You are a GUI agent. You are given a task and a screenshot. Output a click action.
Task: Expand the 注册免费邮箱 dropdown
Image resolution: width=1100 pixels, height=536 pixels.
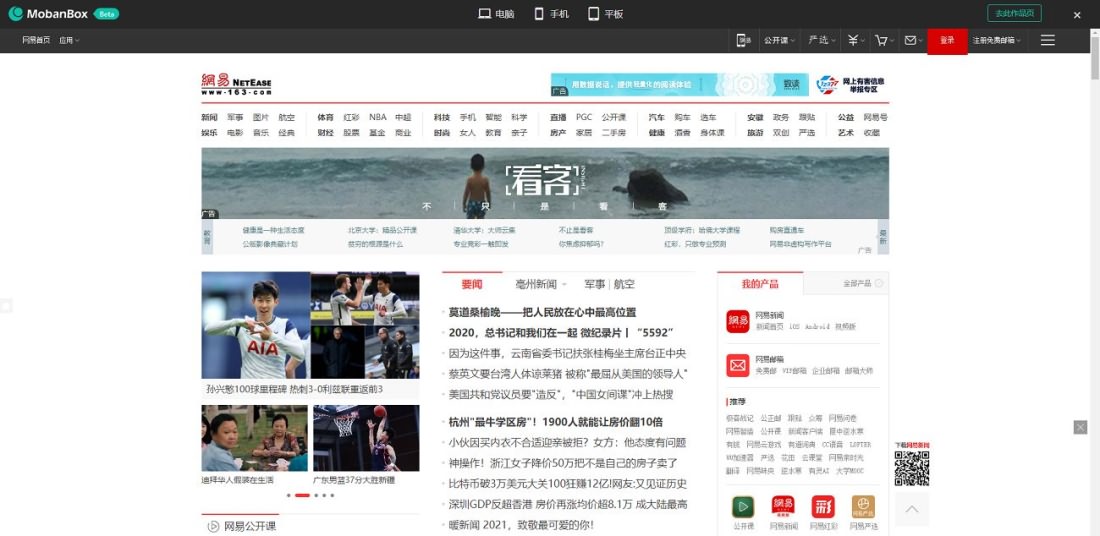coord(996,40)
